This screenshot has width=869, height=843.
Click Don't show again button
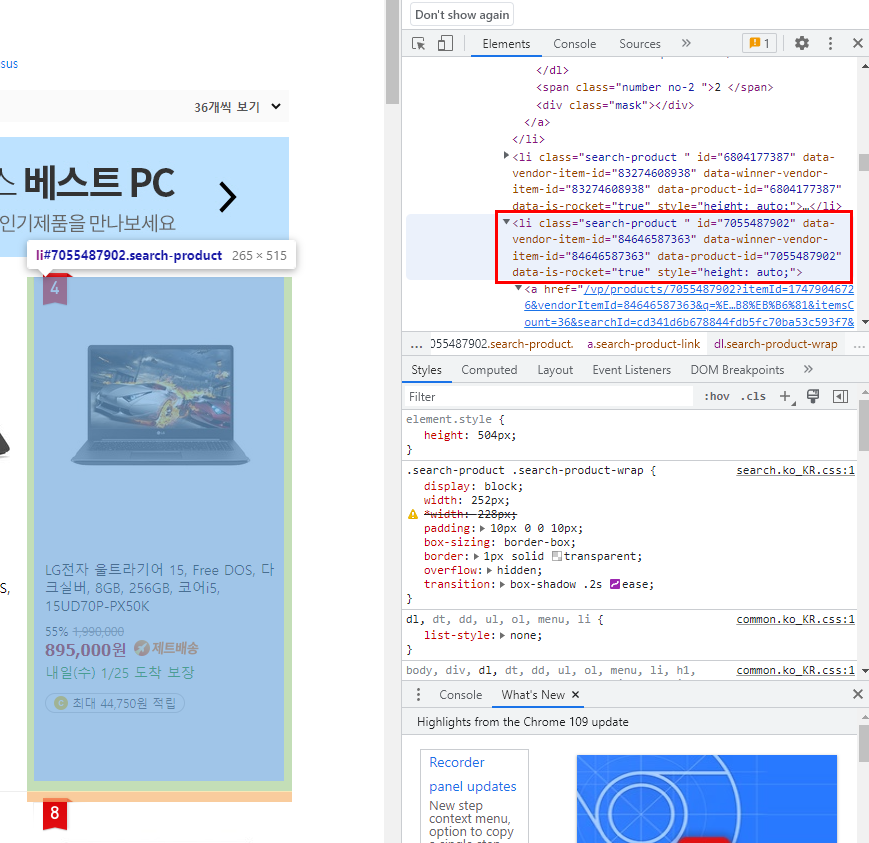pyautogui.click(x=462, y=15)
